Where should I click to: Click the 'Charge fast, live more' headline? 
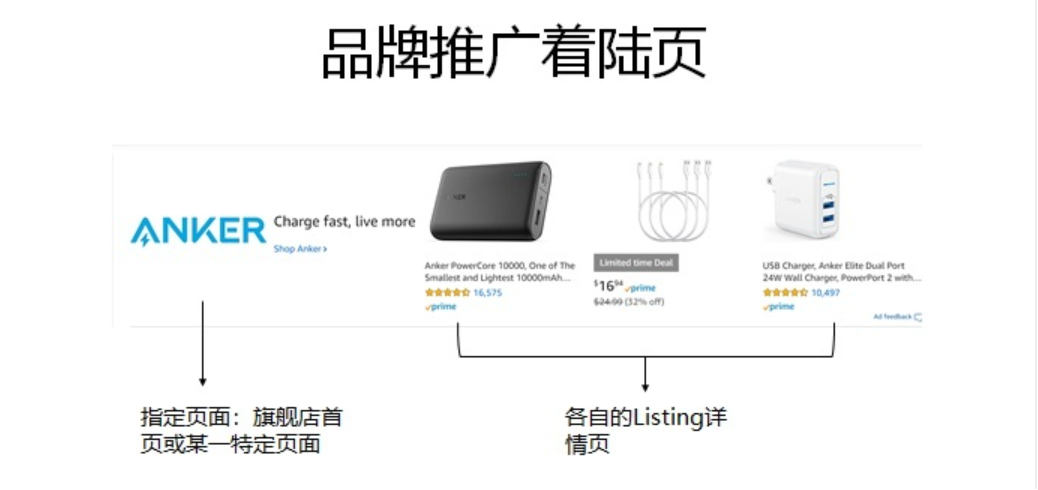click(x=344, y=222)
